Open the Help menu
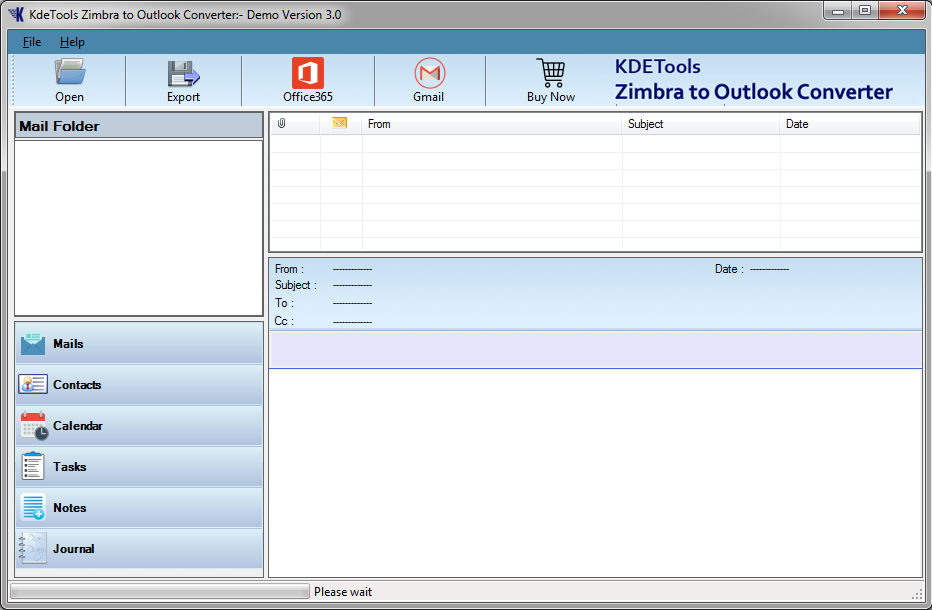The width and height of the screenshot is (932, 610). (x=72, y=42)
